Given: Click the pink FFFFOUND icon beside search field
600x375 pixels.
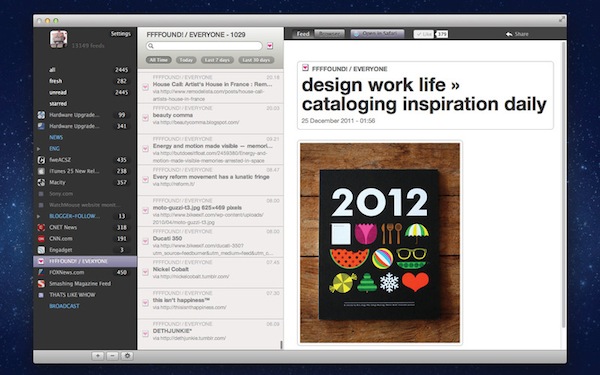Looking at the screenshot, I should tap(270, 46).
